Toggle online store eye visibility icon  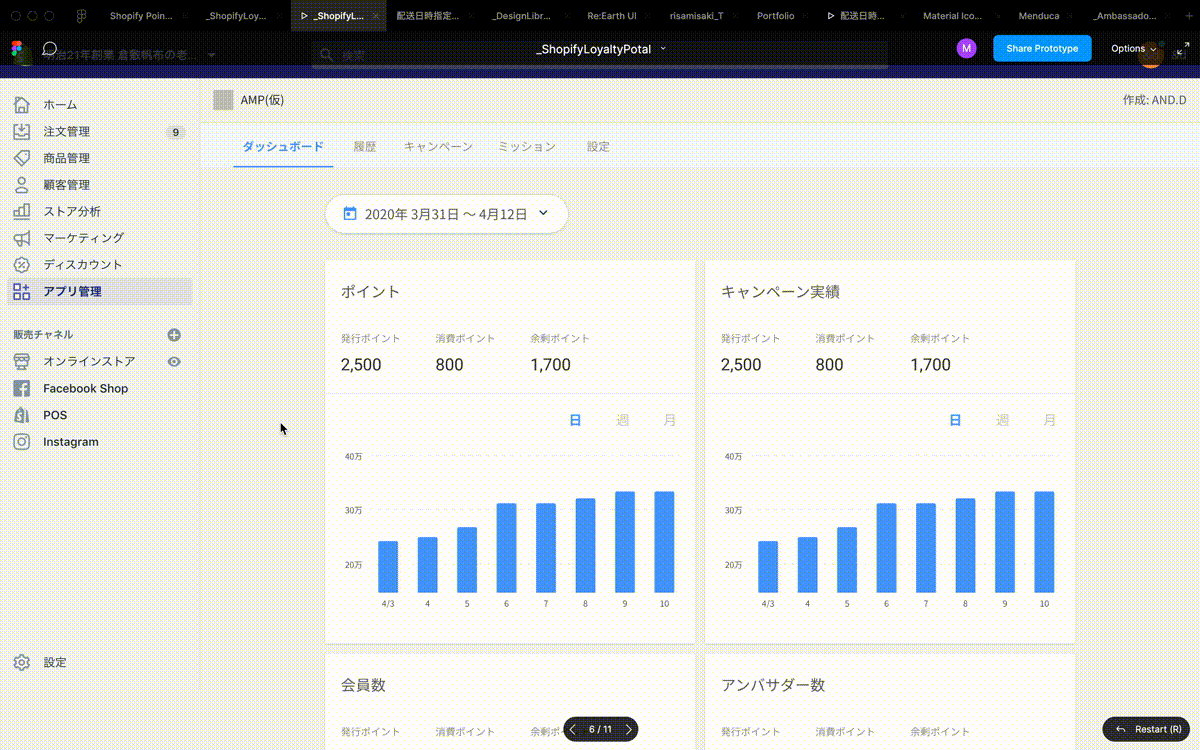[174, 362]
